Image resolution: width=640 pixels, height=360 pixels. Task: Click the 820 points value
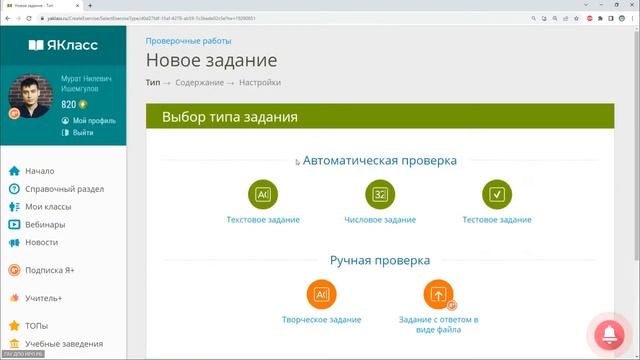coord(69,104)
